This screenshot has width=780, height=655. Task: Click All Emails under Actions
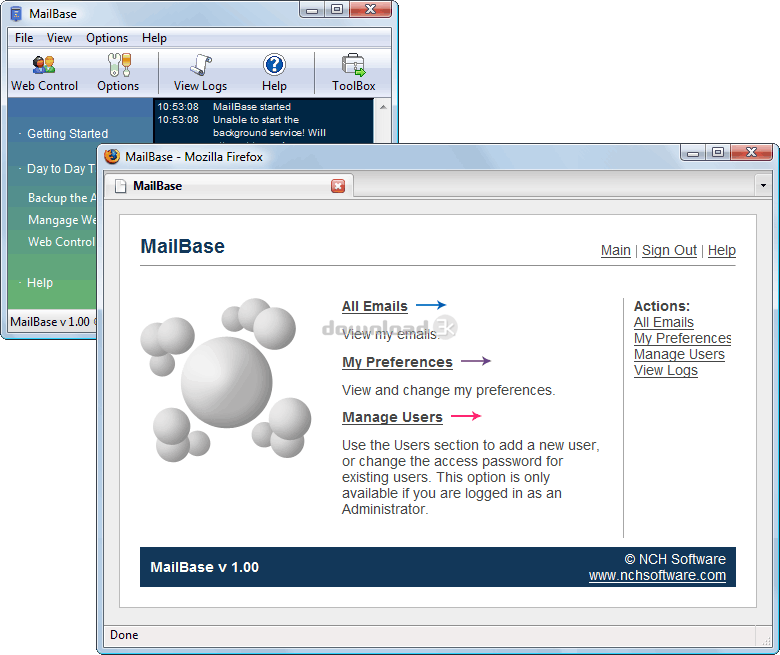664,322
